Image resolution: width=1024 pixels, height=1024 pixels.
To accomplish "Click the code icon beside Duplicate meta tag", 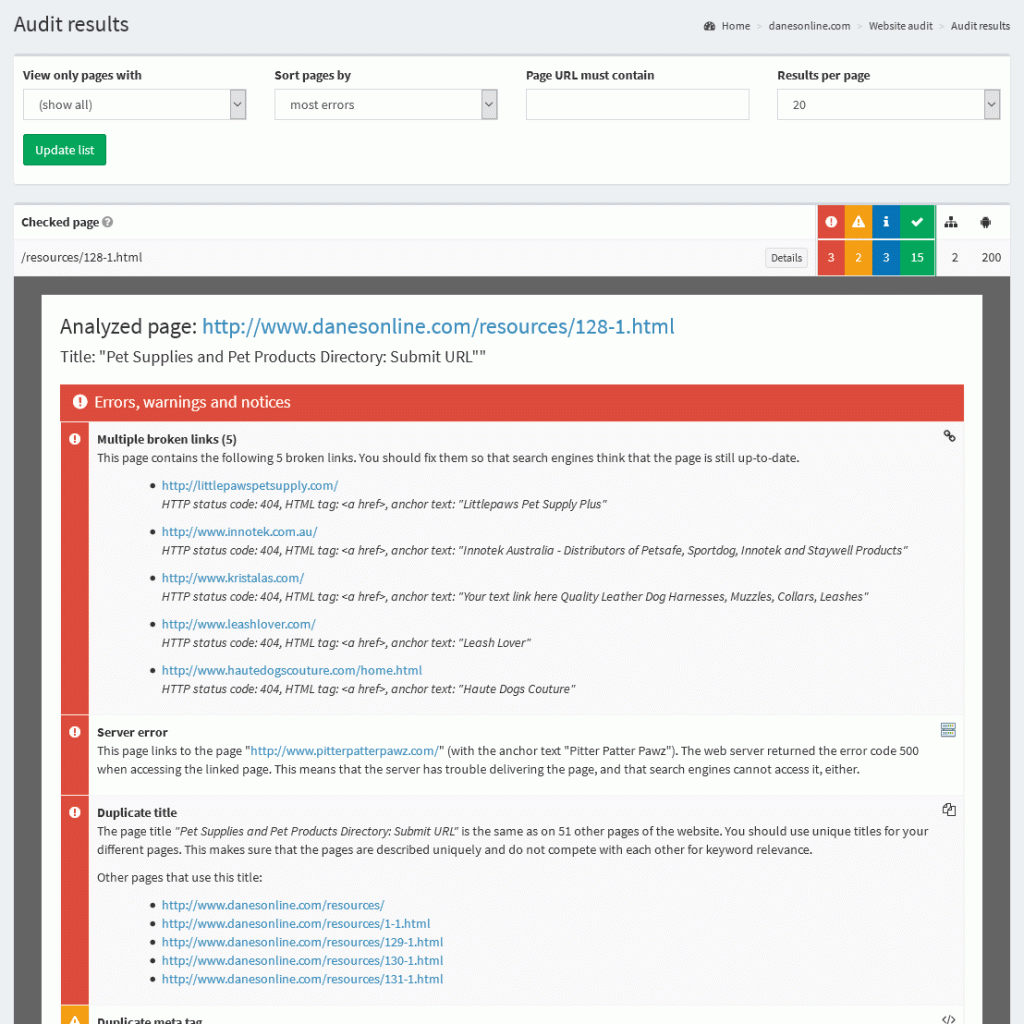I will click(x=949, y=1019).
